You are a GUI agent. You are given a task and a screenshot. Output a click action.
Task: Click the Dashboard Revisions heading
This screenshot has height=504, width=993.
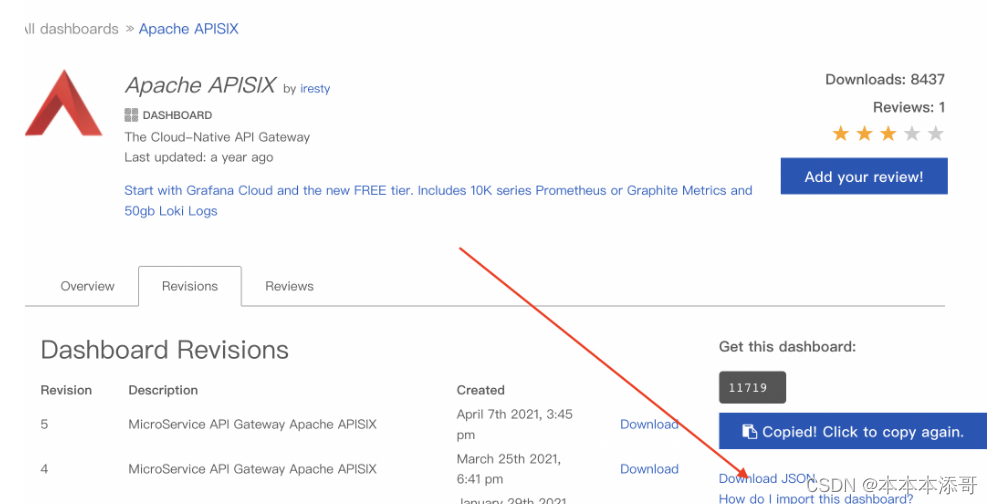coord(165,350)
